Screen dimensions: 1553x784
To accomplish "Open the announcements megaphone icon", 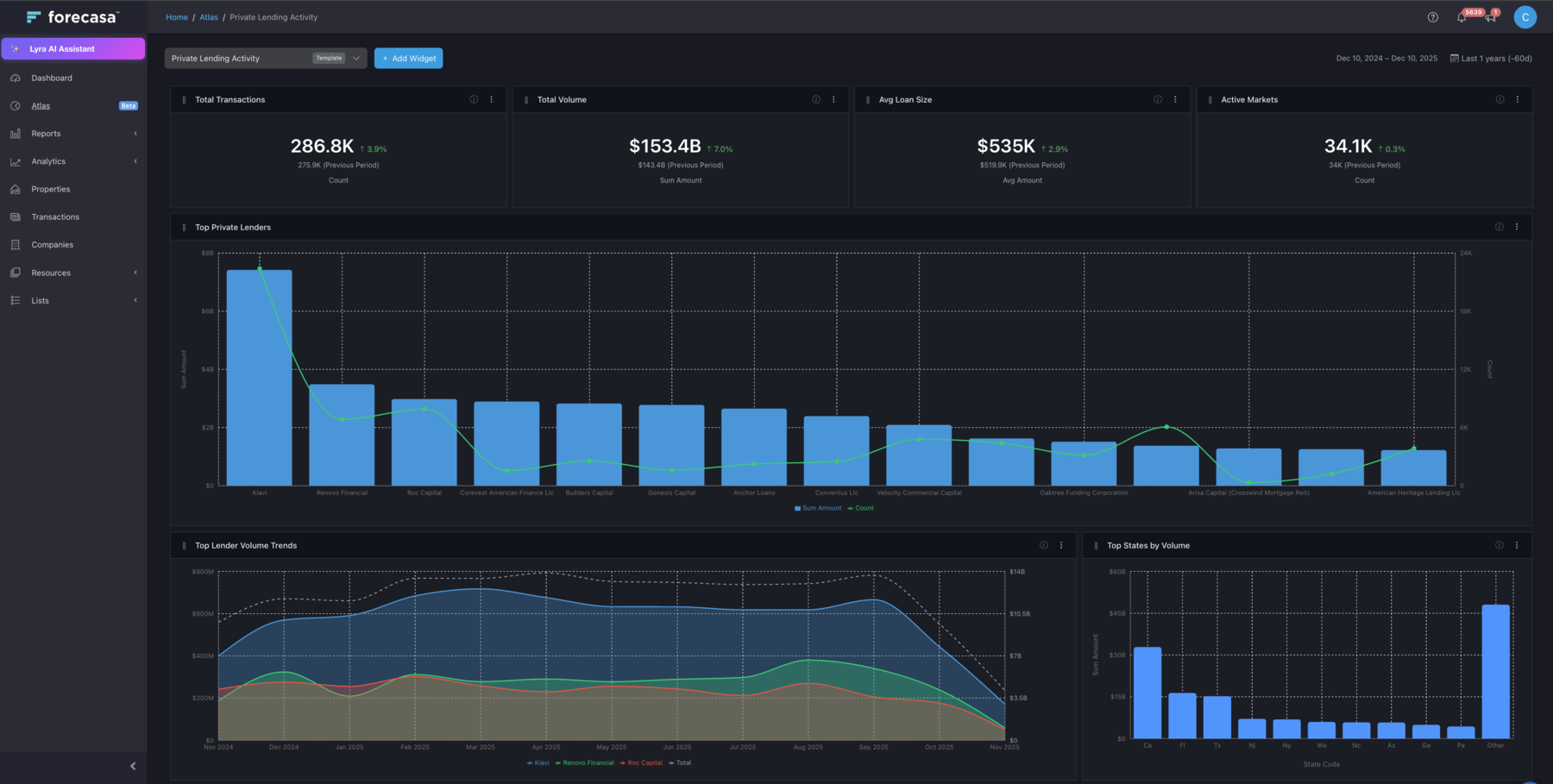I will coord(1490,17).
